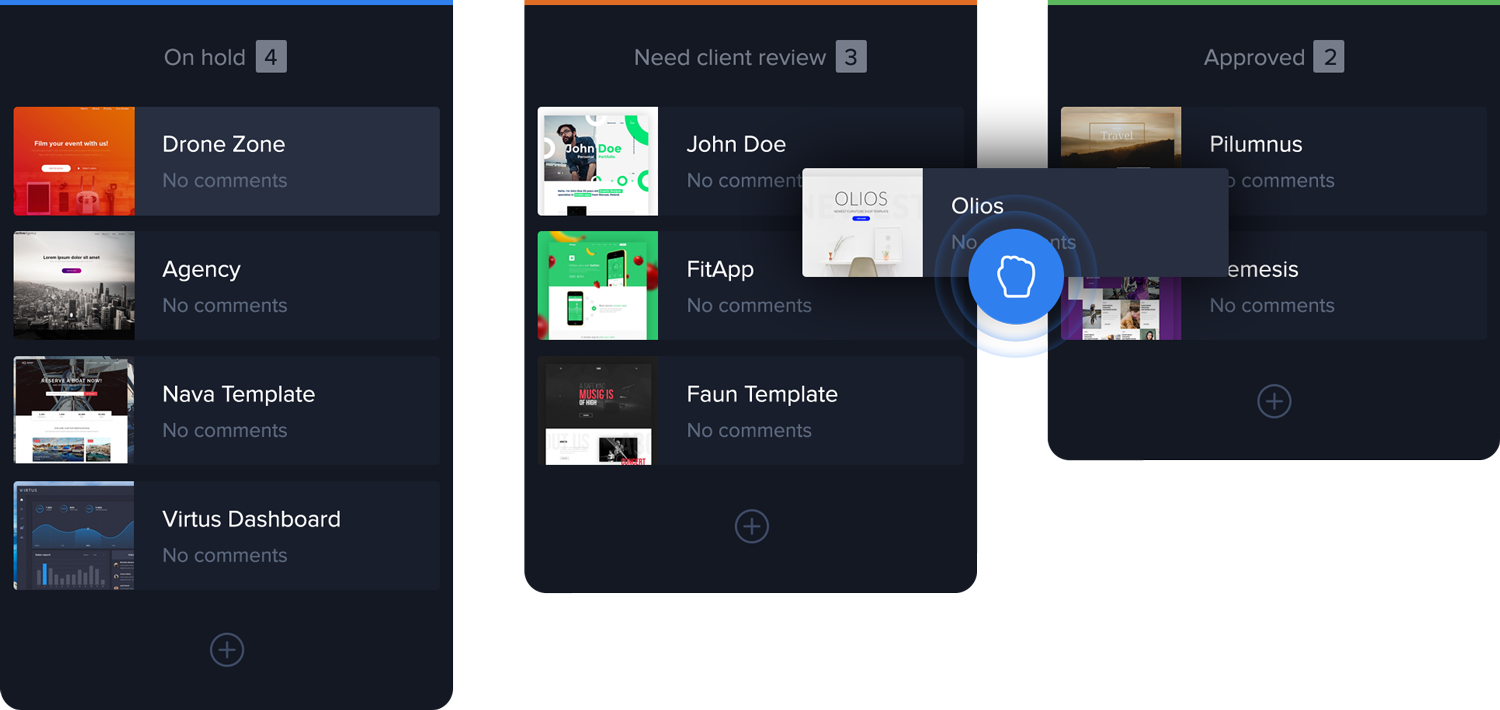Select the Approved column header

(x=1254, y=56)
